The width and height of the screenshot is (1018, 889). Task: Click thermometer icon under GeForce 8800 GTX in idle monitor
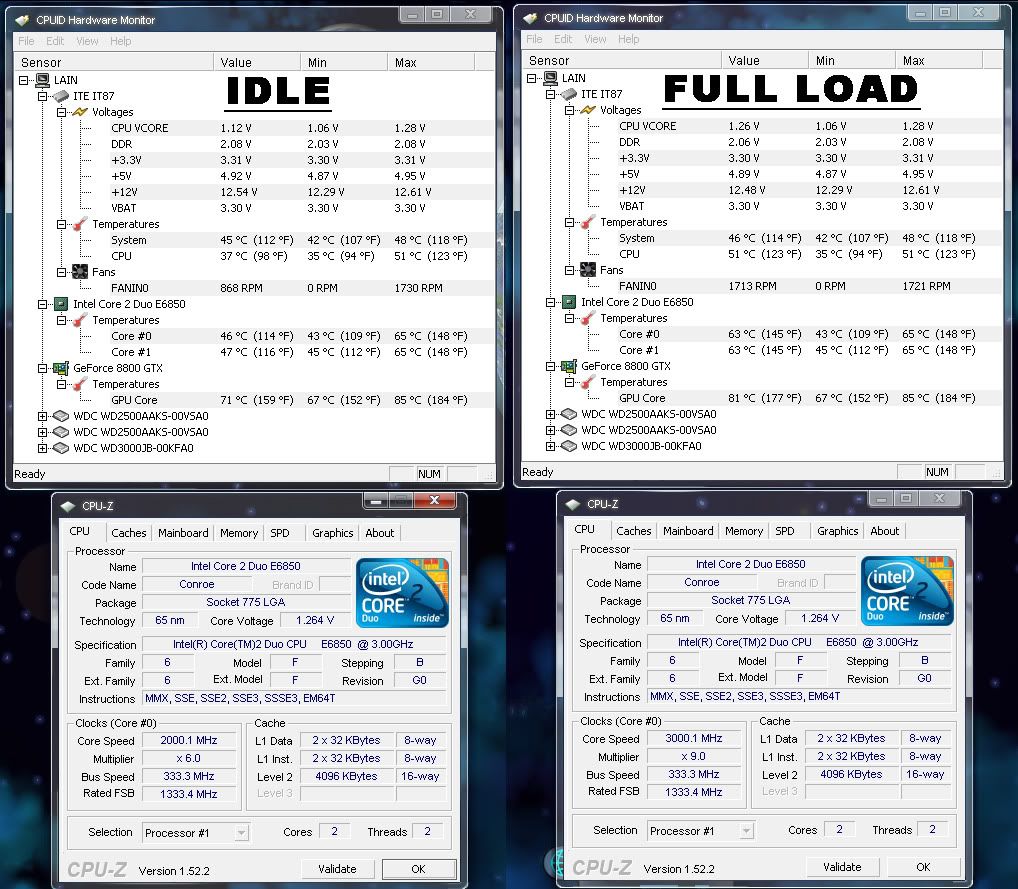point(80,384)
